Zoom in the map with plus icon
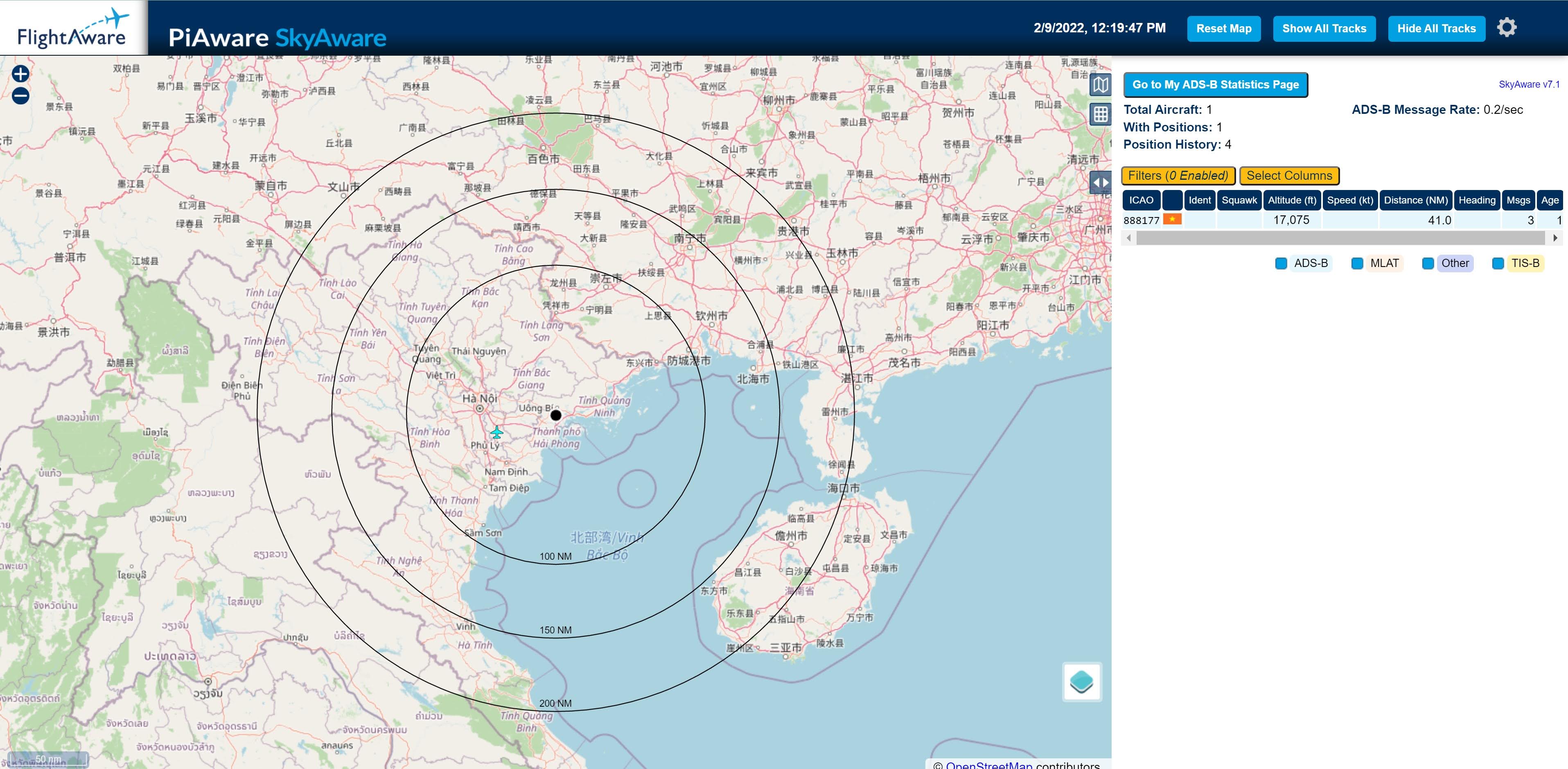This screenshot has width=1568, height=769. [x=21, y=74]
